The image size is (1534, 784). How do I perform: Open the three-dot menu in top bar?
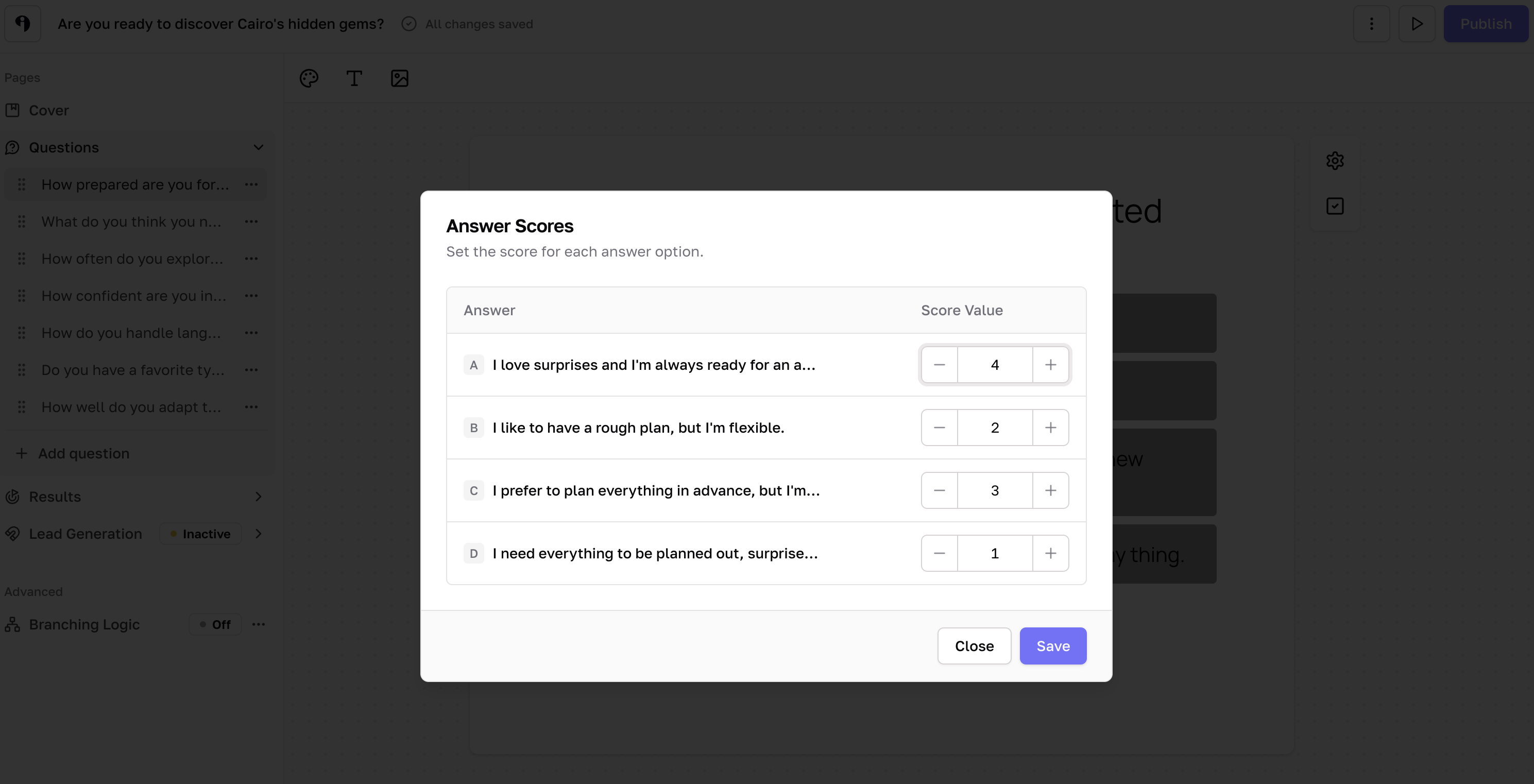pos(1371,24)
